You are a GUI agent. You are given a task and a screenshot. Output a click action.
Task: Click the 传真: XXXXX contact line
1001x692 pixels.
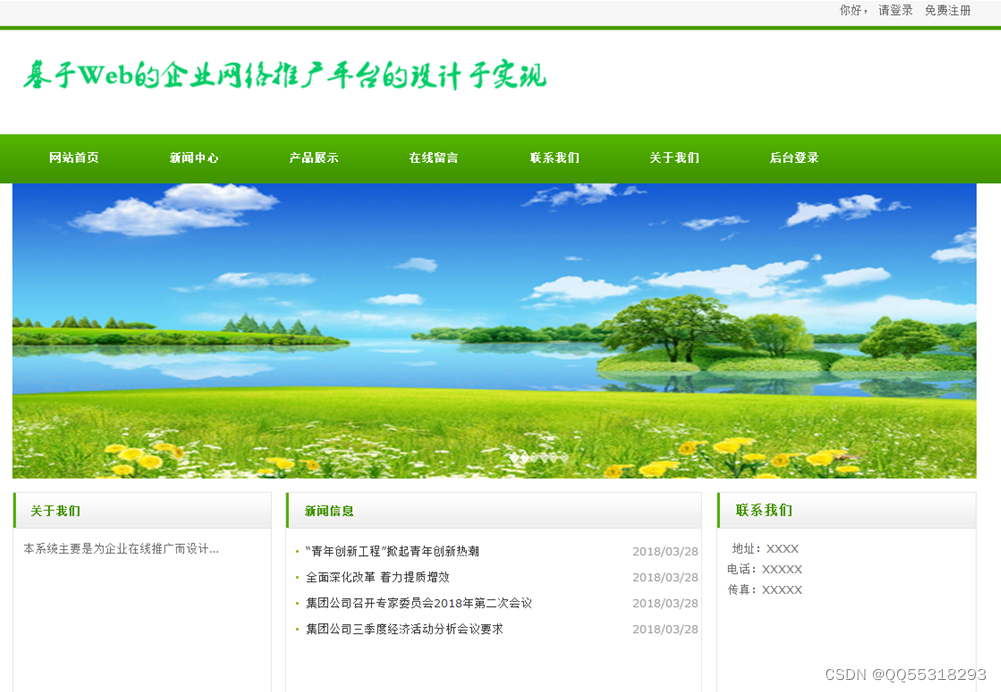pos(765,590)
